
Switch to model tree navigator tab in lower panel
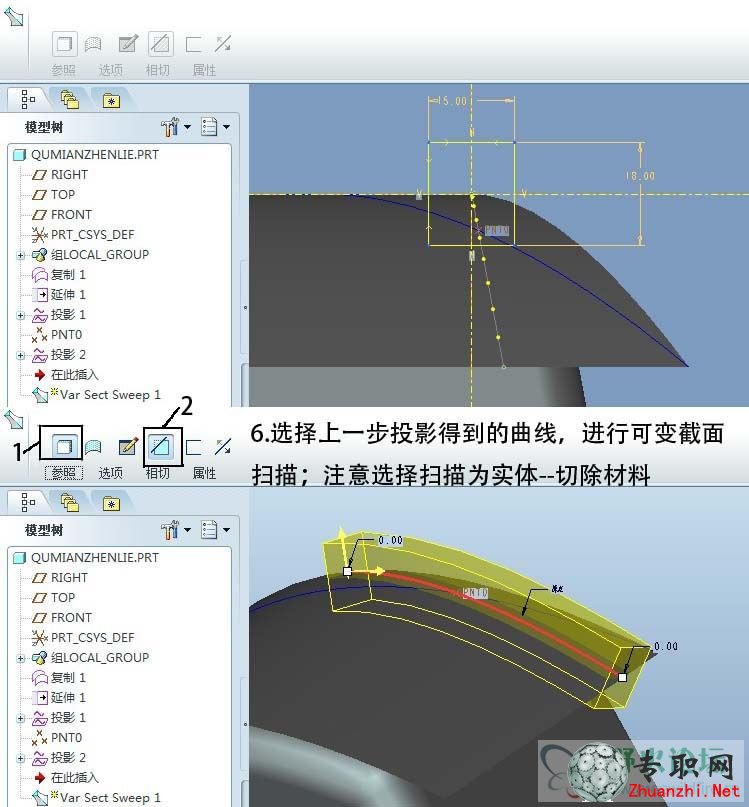click(28, 502)
